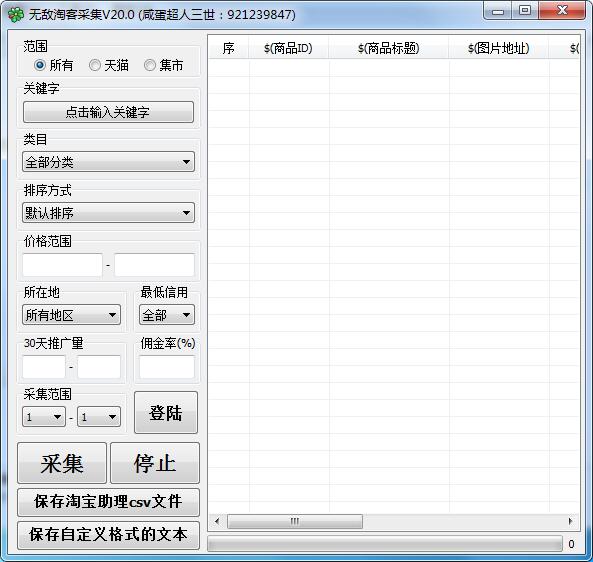Click the 佣金率(%) input field
Screen dimensions: 593x562
coord(167,366)
